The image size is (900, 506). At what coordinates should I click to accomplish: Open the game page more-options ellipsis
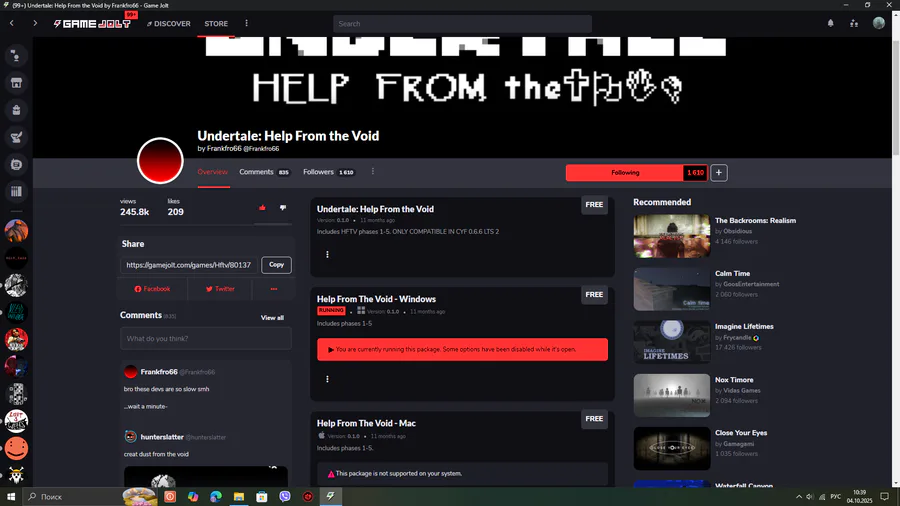pyautogui.click(x=373, y=172)
